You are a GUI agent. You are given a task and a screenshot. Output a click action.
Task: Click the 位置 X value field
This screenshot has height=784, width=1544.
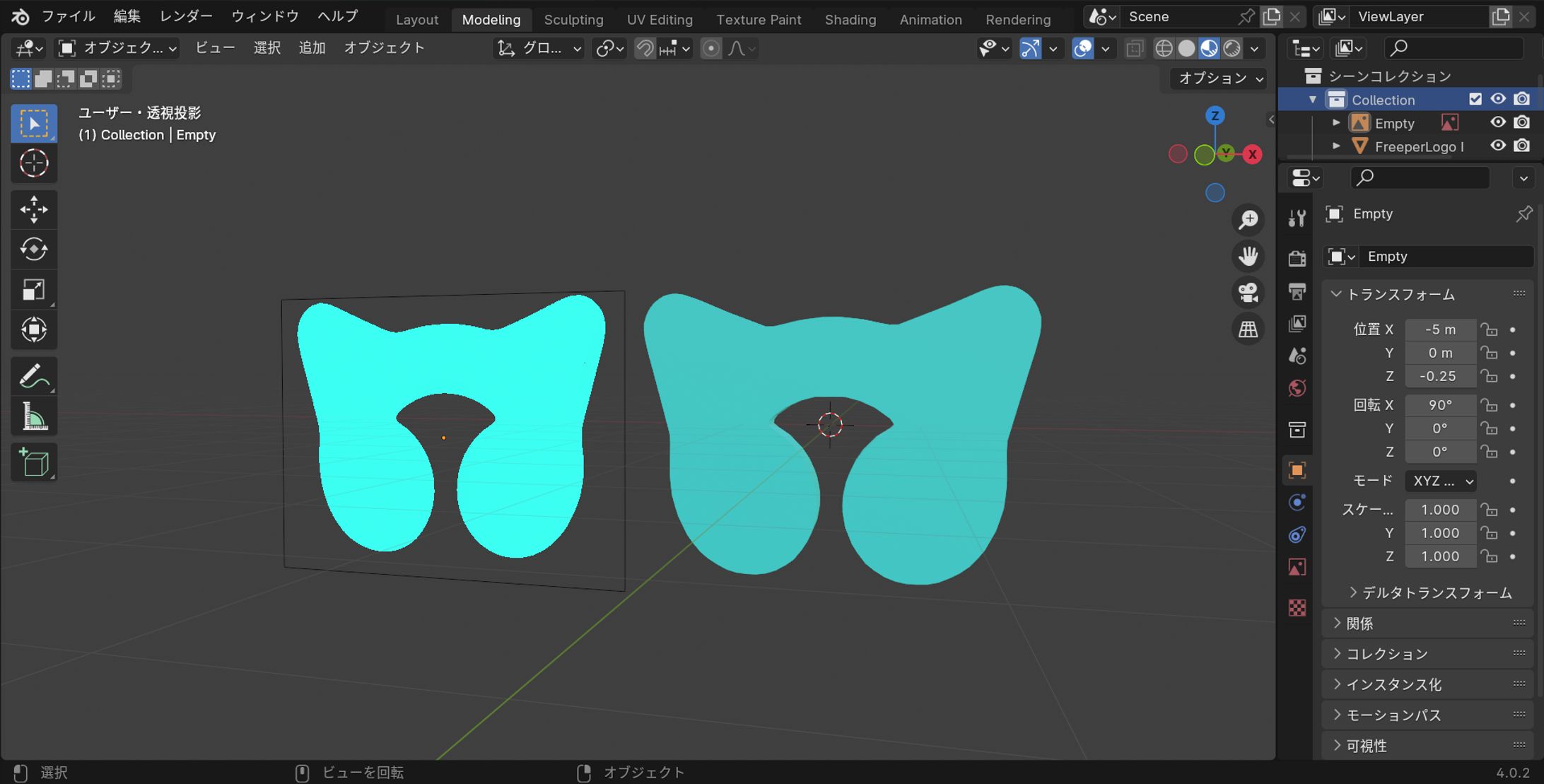(1439, 329)
